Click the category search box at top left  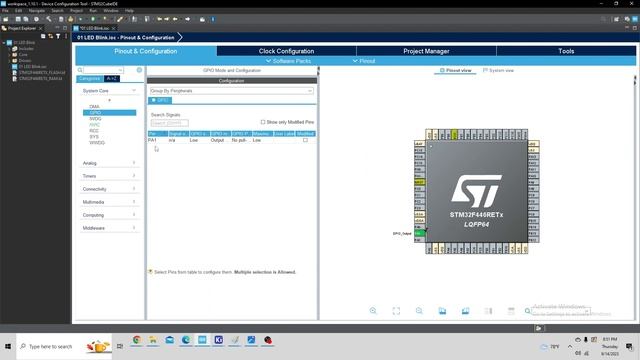tap(103, 70)
